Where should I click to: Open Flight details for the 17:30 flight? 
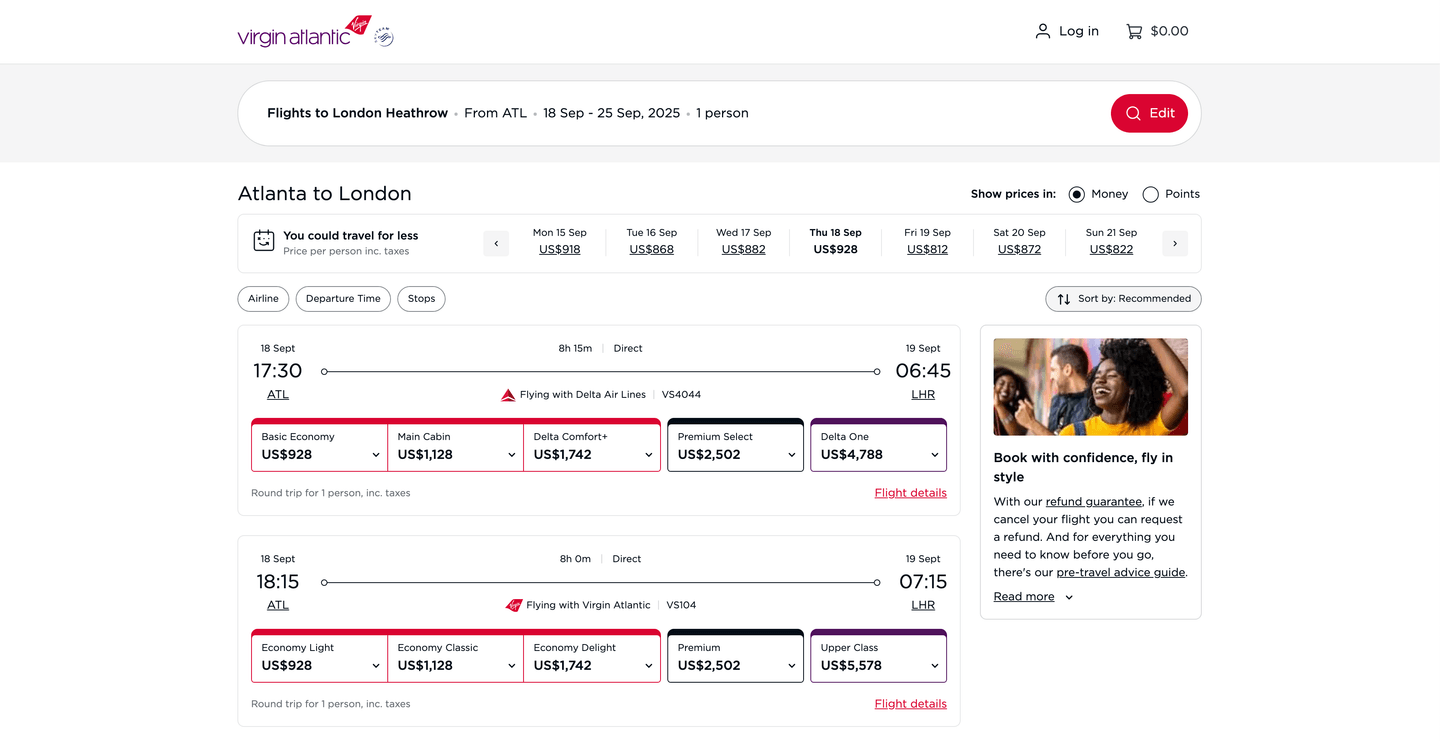point(910,493)
